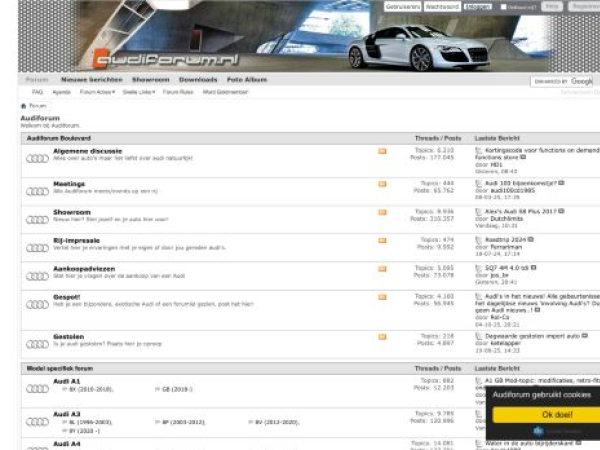Open the GB (2018-) subforum link
The image size is (600, 450).
pos(177,390)
